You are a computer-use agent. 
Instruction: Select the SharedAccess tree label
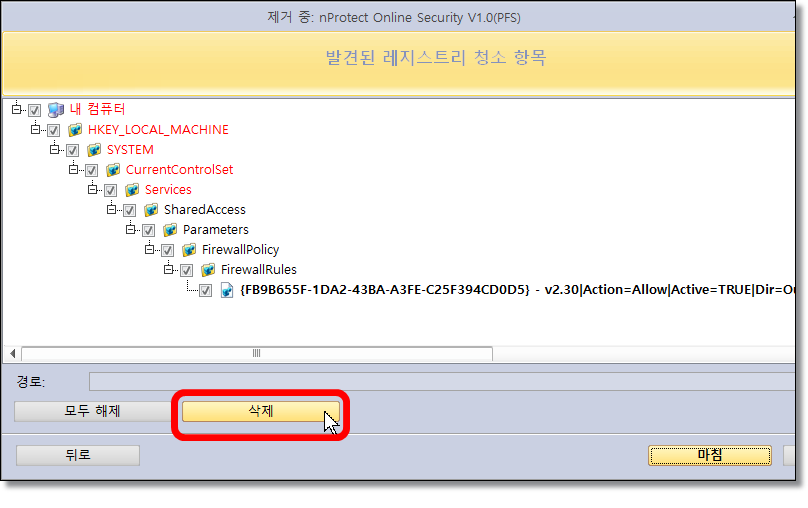click(205, 210)
